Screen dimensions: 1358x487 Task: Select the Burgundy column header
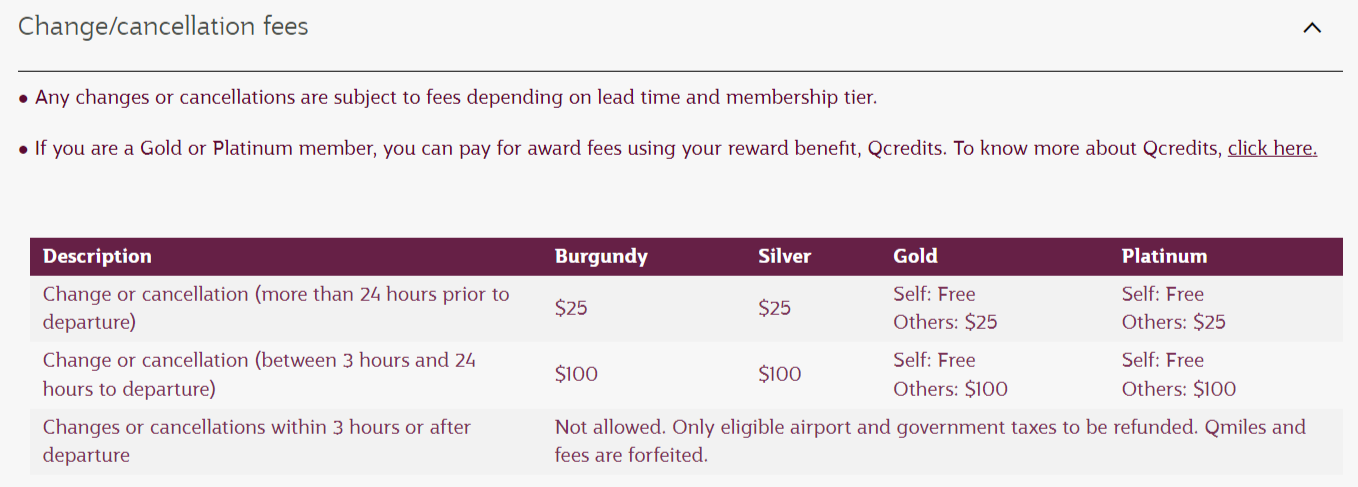pyautogui.click(x=601, y=256)
